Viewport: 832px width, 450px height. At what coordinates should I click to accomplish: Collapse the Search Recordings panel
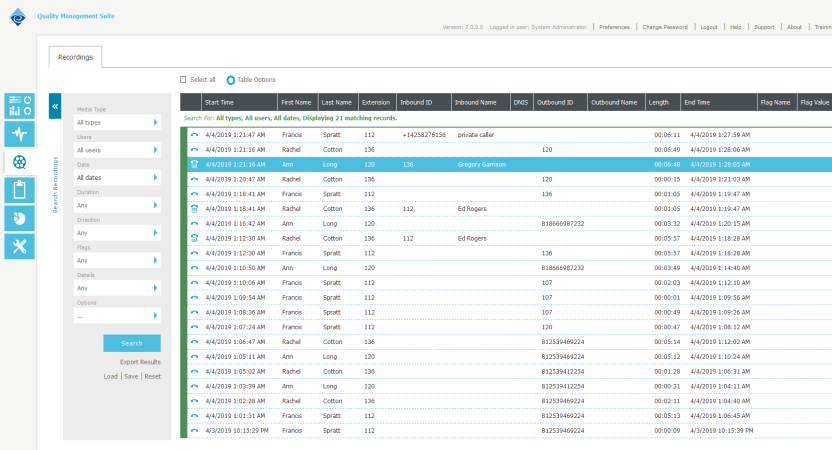[x=55, y=105]
